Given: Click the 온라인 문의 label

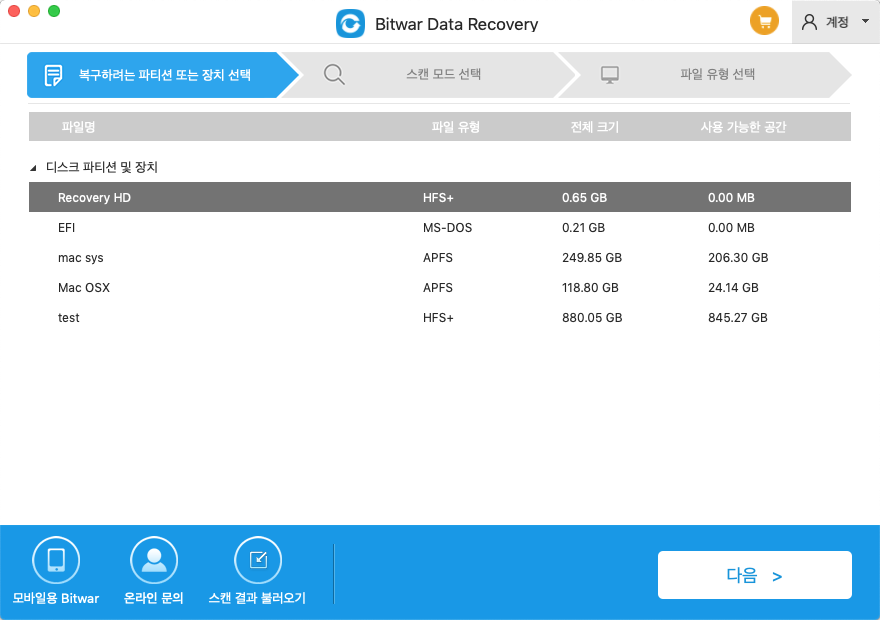Looking at the screenshot, I should 153,598.
